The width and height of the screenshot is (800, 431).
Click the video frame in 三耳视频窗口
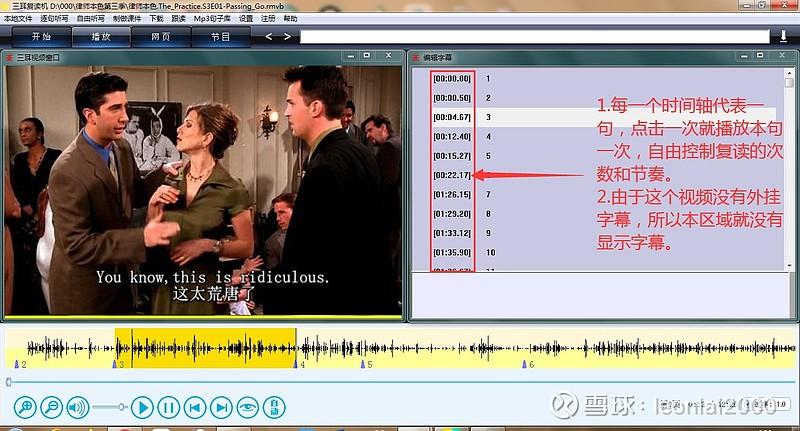203,190
